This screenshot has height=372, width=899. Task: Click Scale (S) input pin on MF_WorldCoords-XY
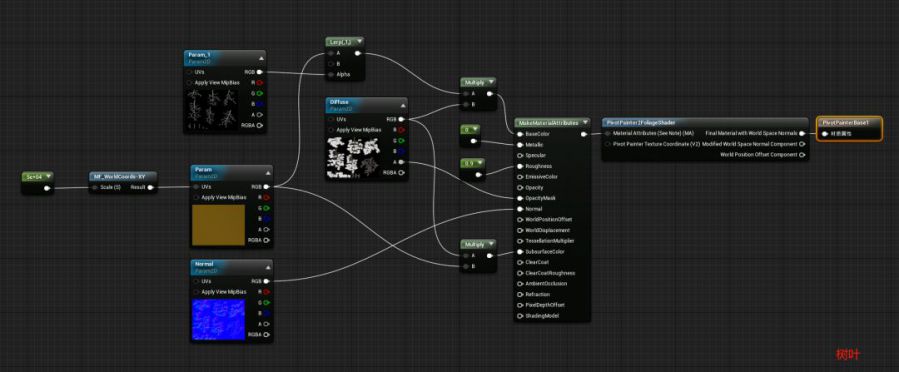tap(95, 187)
